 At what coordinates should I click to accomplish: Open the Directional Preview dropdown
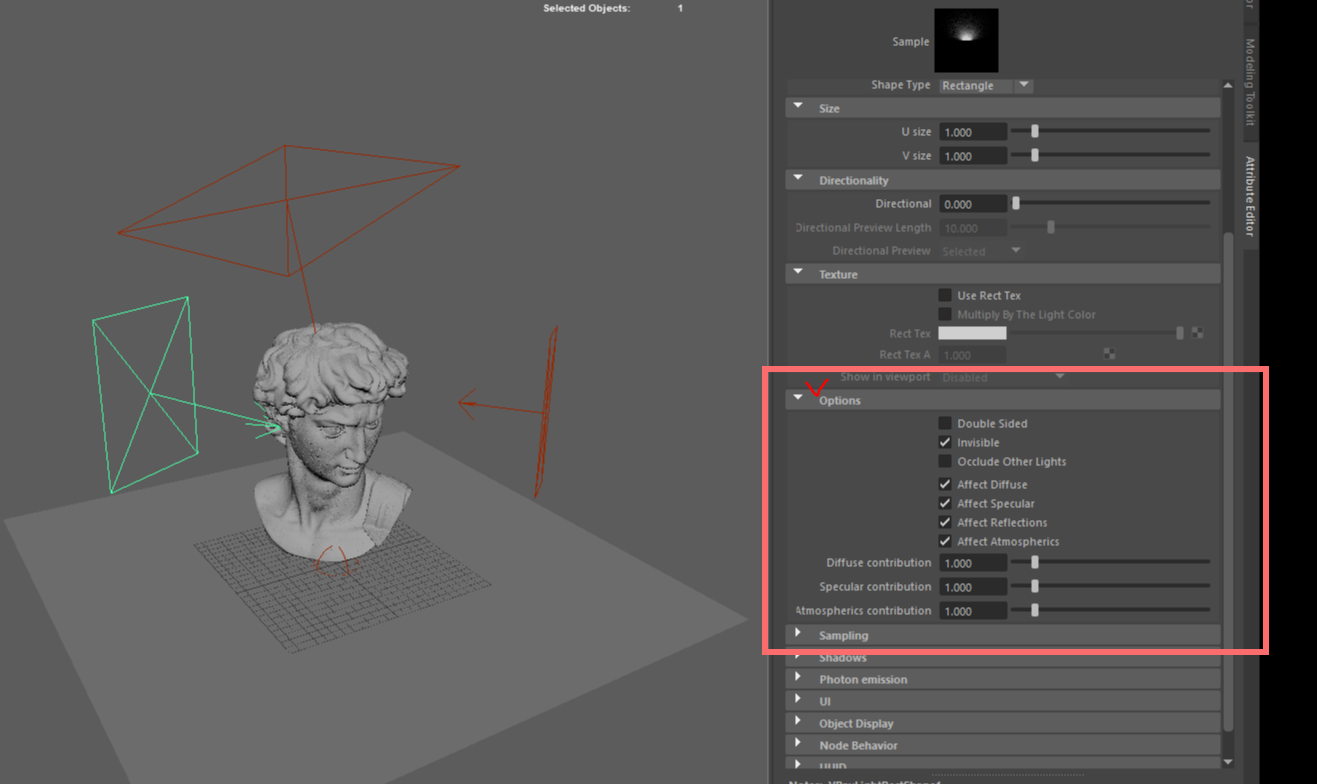[x=981, y=251]
